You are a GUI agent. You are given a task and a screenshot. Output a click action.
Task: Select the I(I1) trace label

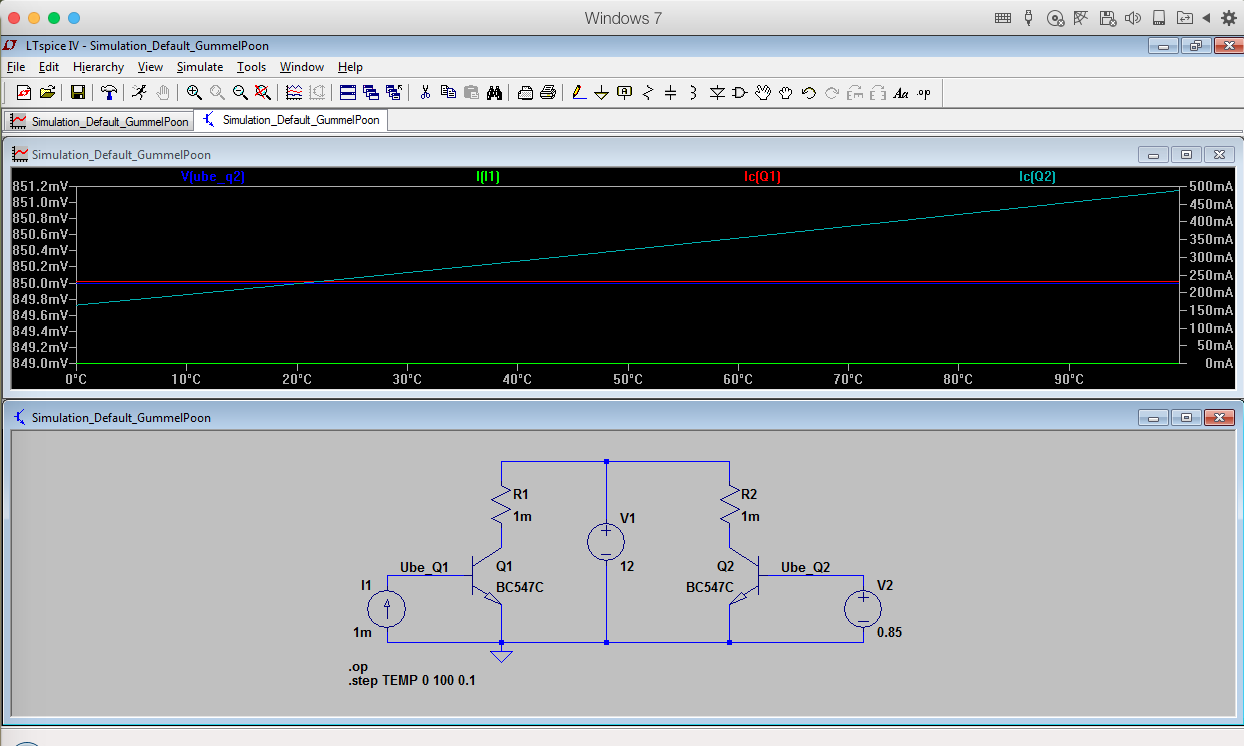(488, 177)
